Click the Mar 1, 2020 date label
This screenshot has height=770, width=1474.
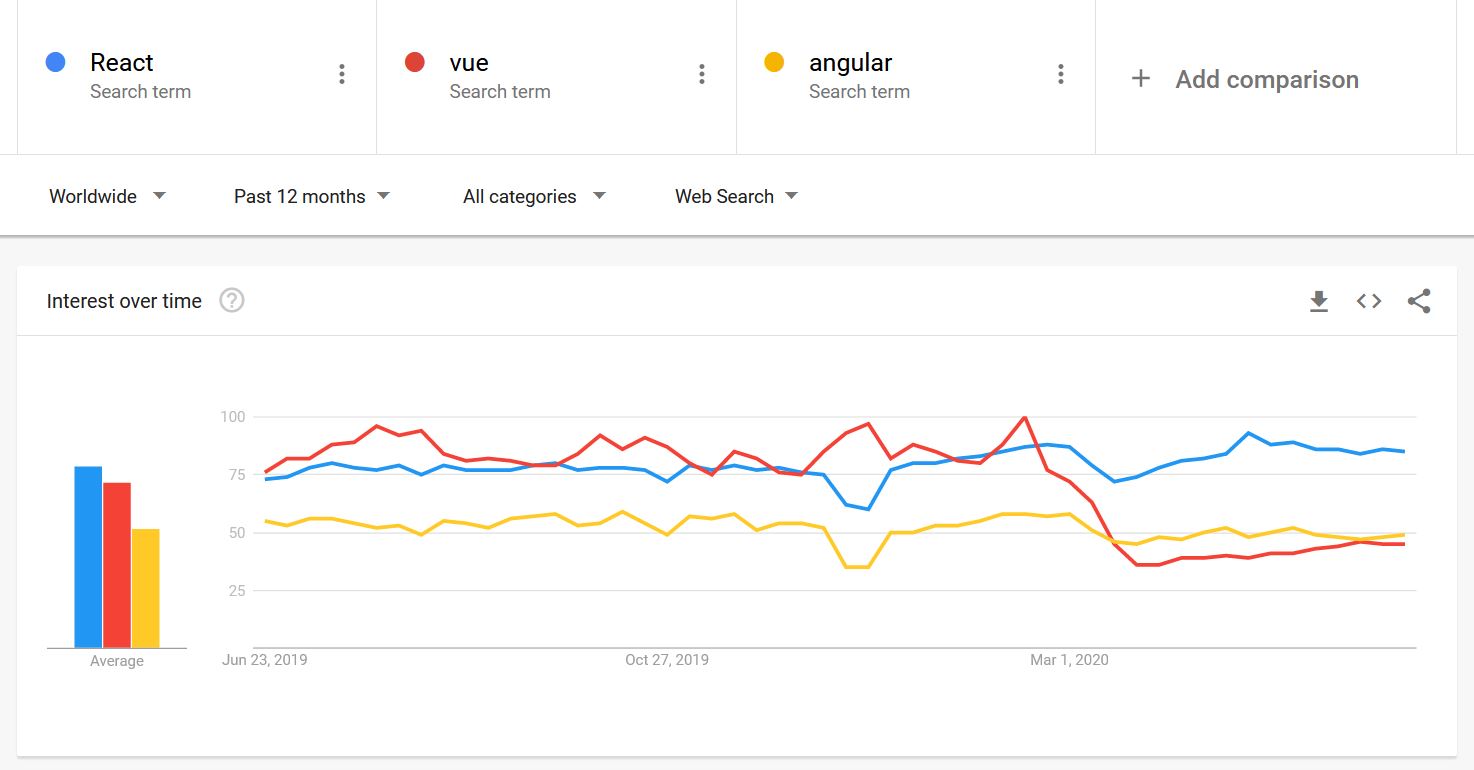click(x=1069, y=660)
